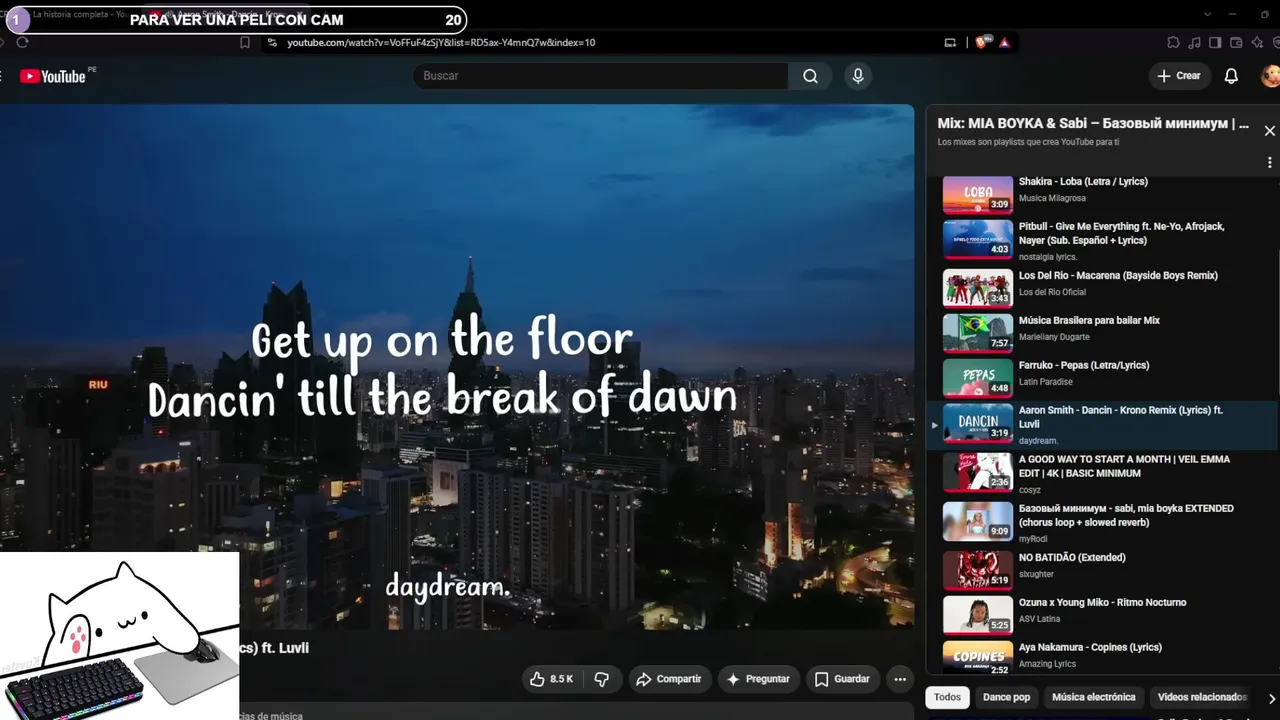Click the YouTube logo to go home

click(52, 76)
